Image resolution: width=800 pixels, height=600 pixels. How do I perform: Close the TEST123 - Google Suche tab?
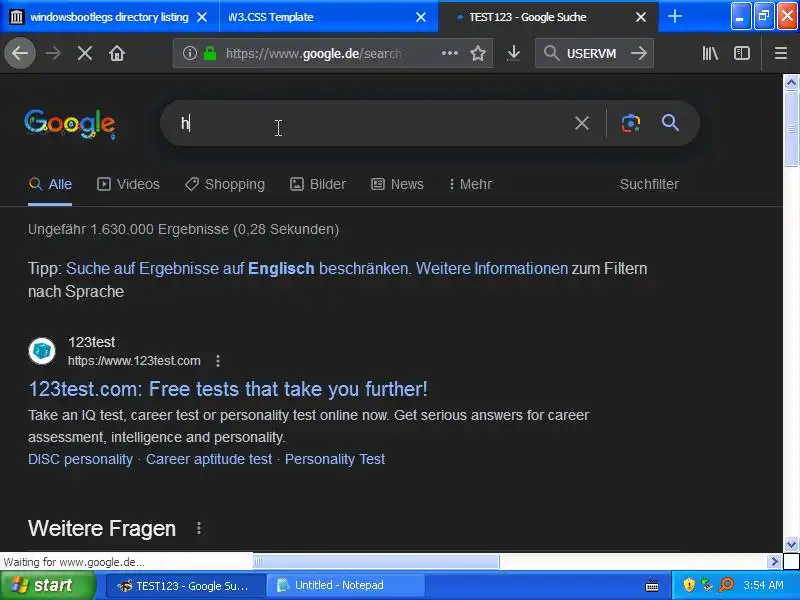pyautogui.click(x=641, y=17)
